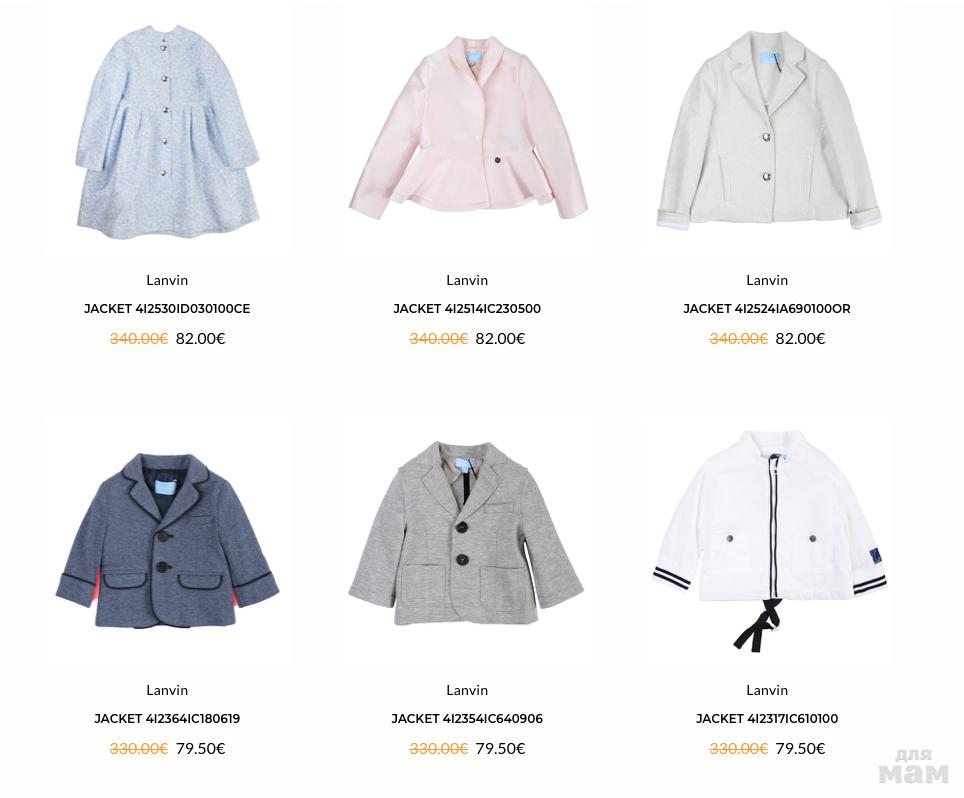The image size is (964, 798).
Task: Click the 82.00€ price under pink jacket
Action: (x=500, y=339)
